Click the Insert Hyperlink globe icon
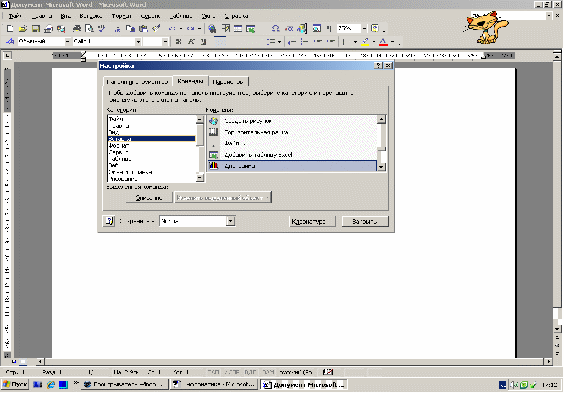The width and height of the screenshot is (564, 393). [x=212, y=28]
